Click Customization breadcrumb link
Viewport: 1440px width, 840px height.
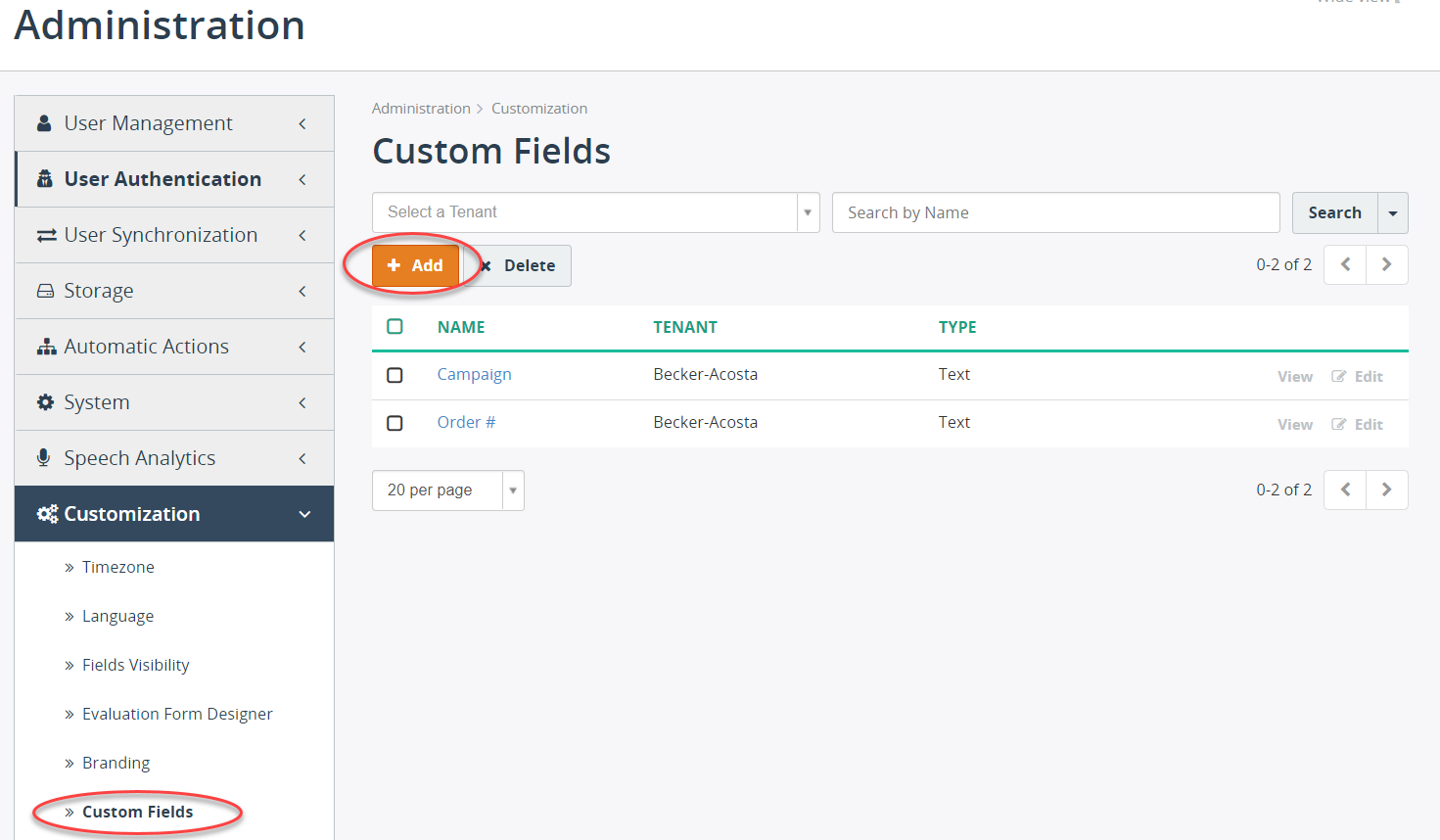pos(539,109)
